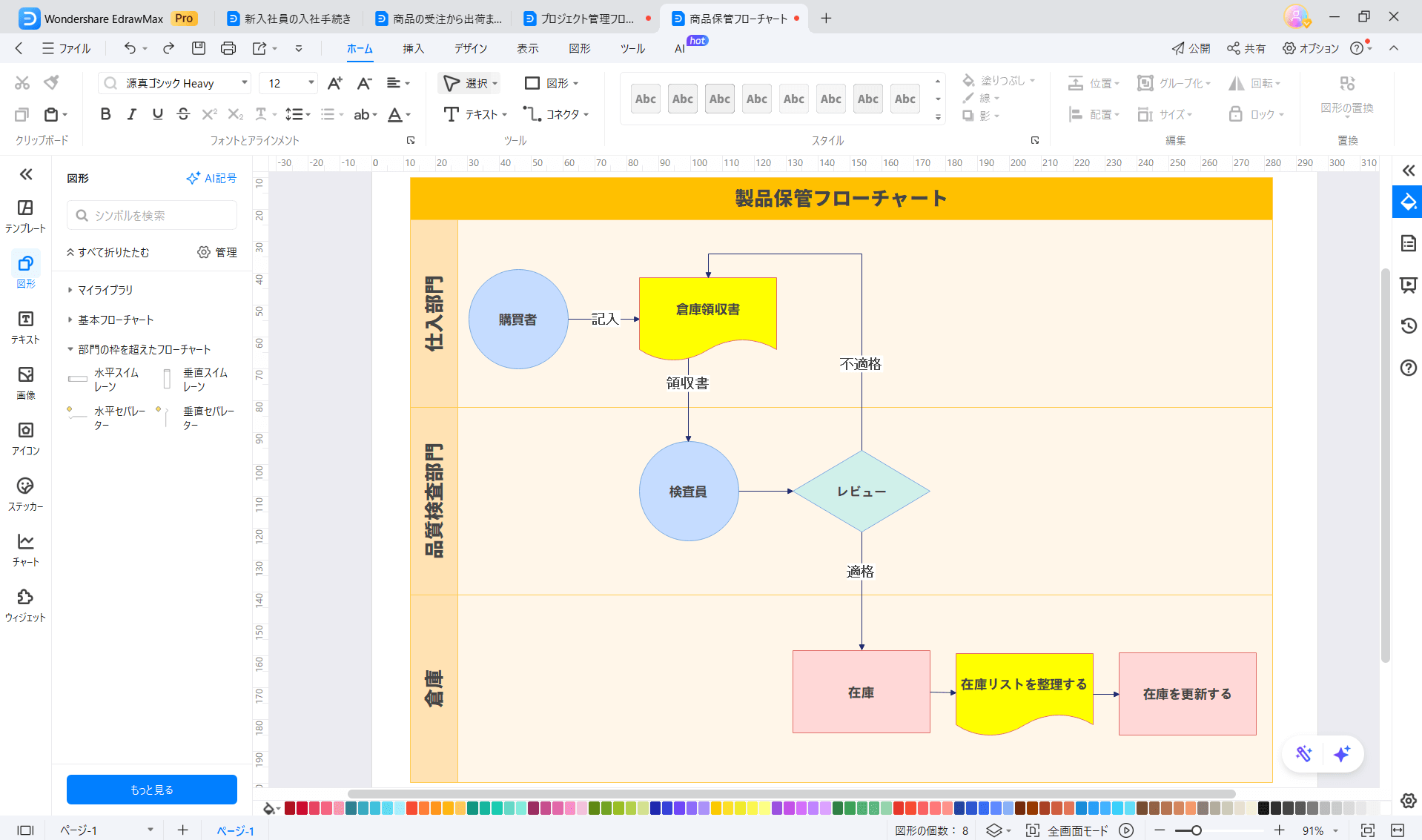Open the 挿入 ribbon tab

[x=414, y=48]
